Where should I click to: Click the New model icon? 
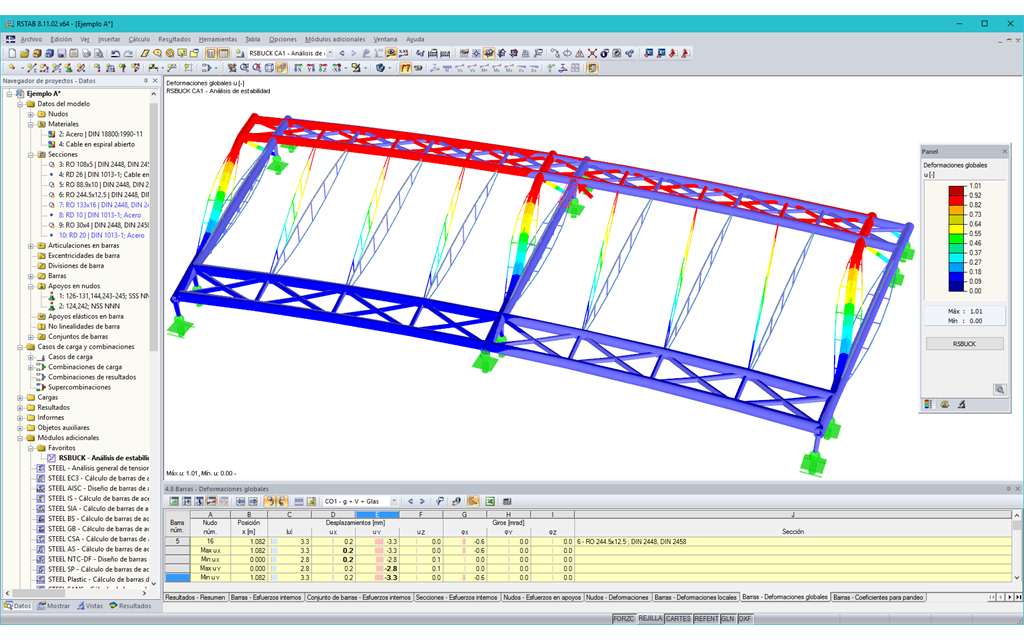pos(11,54)
